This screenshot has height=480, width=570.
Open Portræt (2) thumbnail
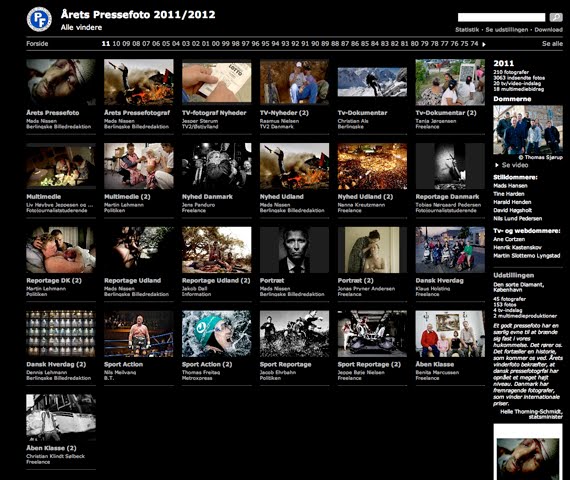coord(372,250)
